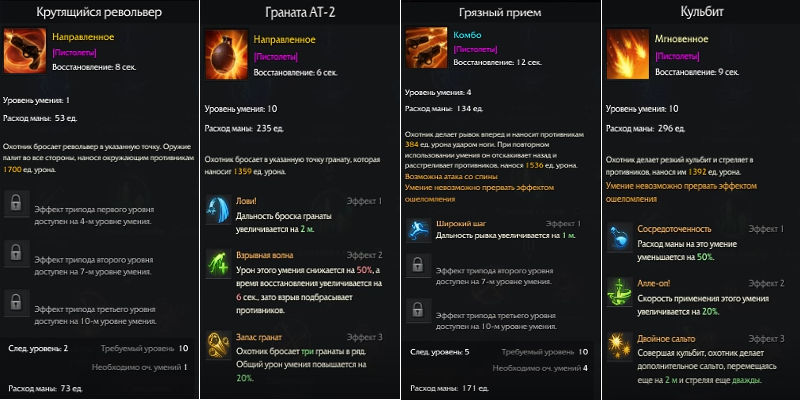Screen dimensions: 800x400
Task: Click the Пистолеты tag under Комбо
Action: [475, 49]
